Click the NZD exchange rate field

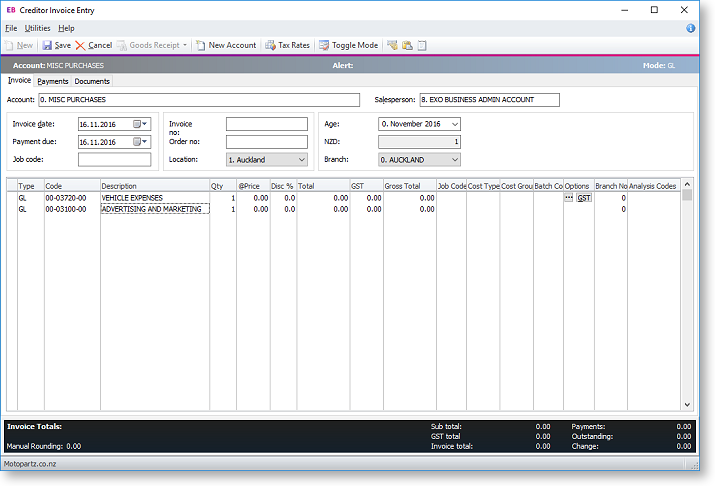point(419,142)
